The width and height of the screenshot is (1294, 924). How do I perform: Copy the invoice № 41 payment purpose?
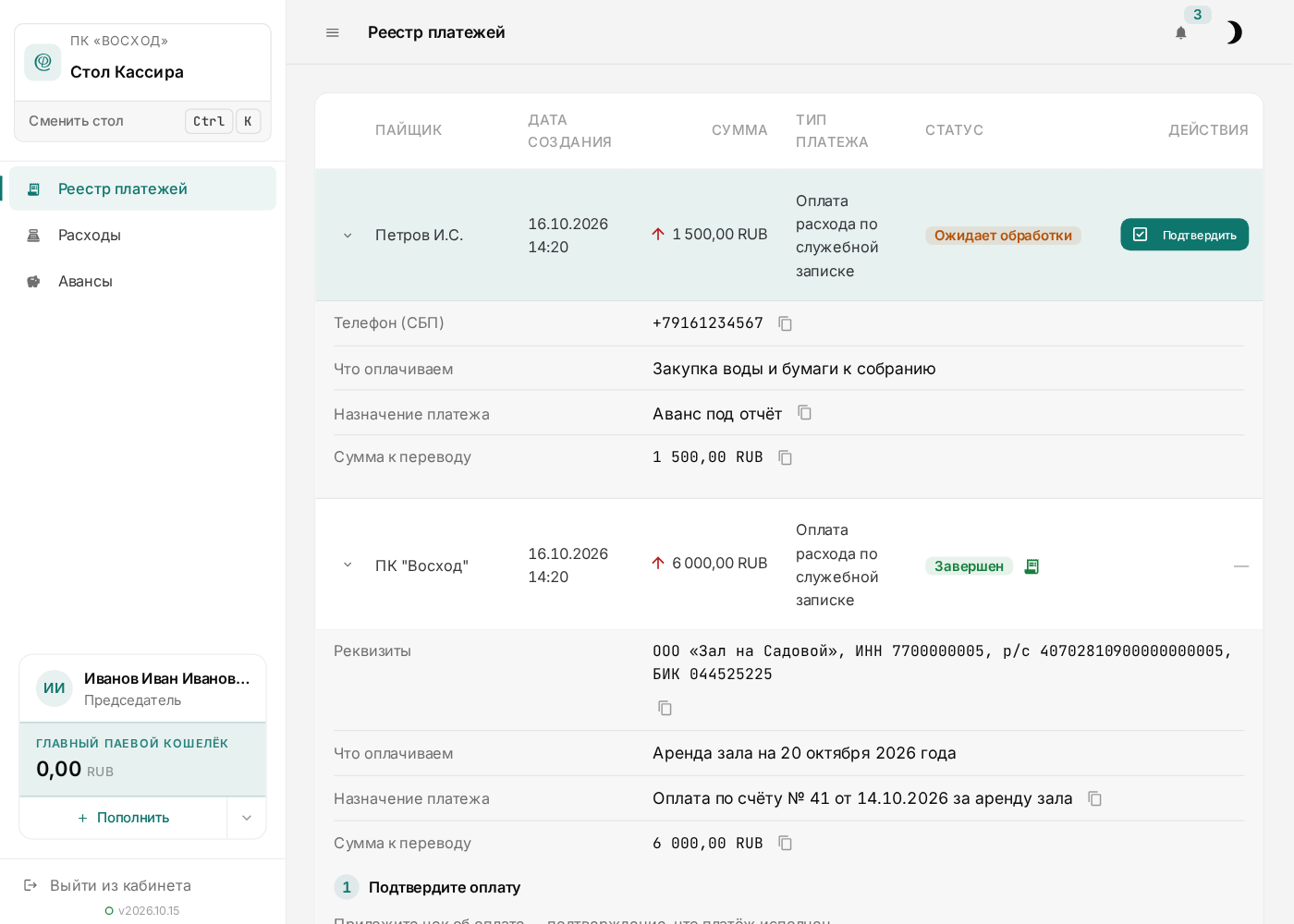pos(1094,798)
